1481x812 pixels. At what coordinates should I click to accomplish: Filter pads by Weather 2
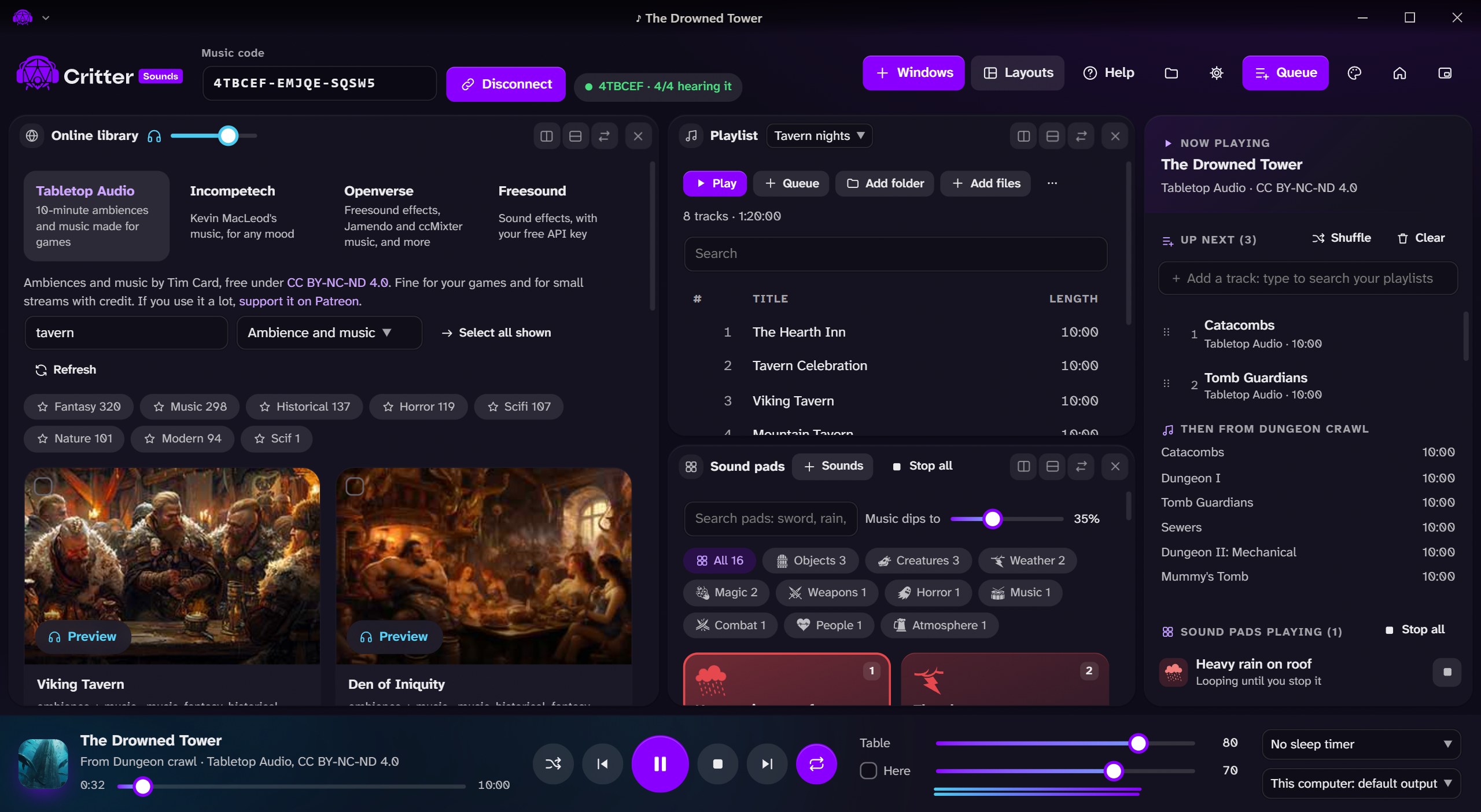pyautogui.click(x=1027, y=560)
